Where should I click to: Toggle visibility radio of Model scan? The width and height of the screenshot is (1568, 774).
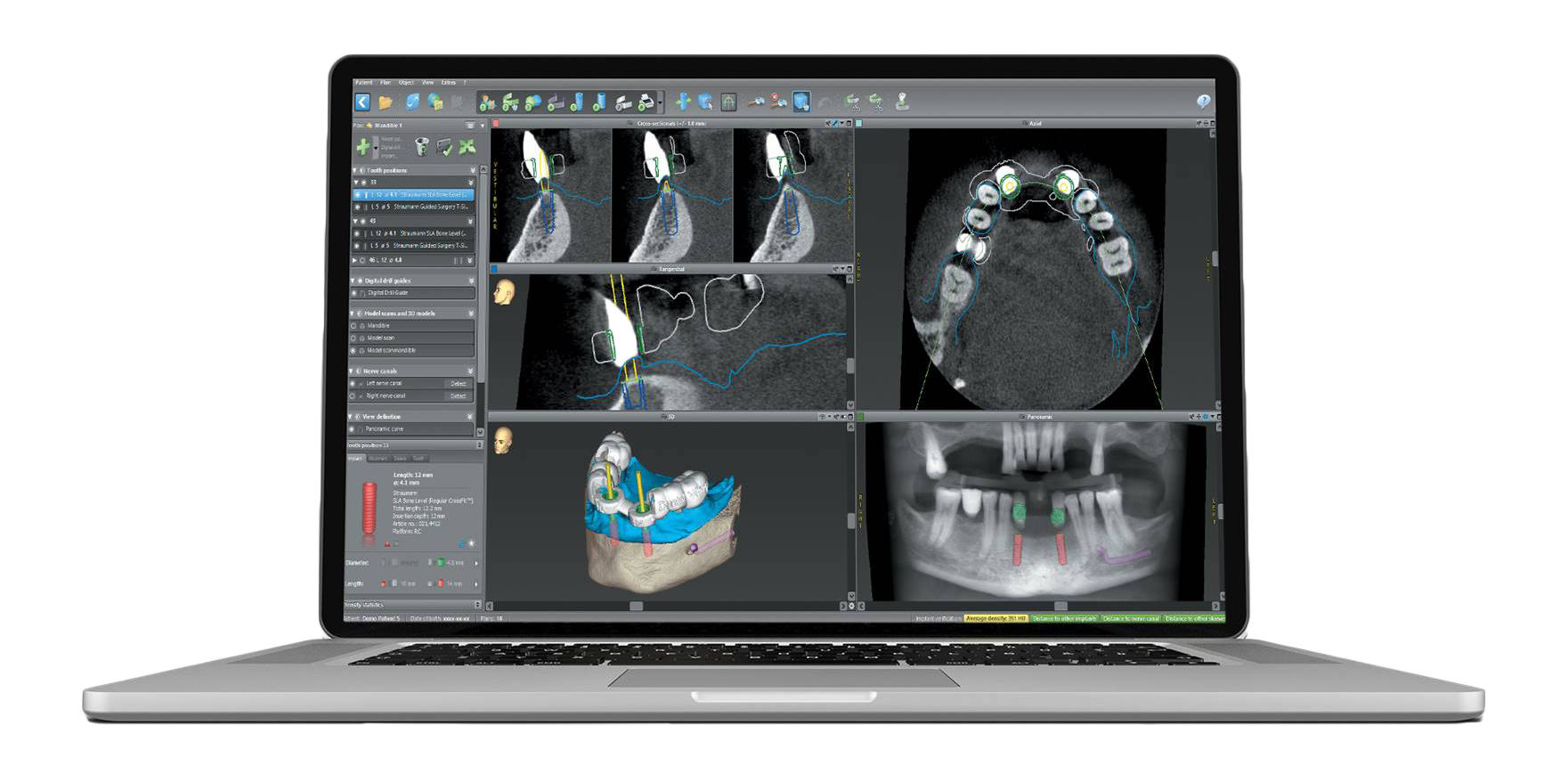353,338
